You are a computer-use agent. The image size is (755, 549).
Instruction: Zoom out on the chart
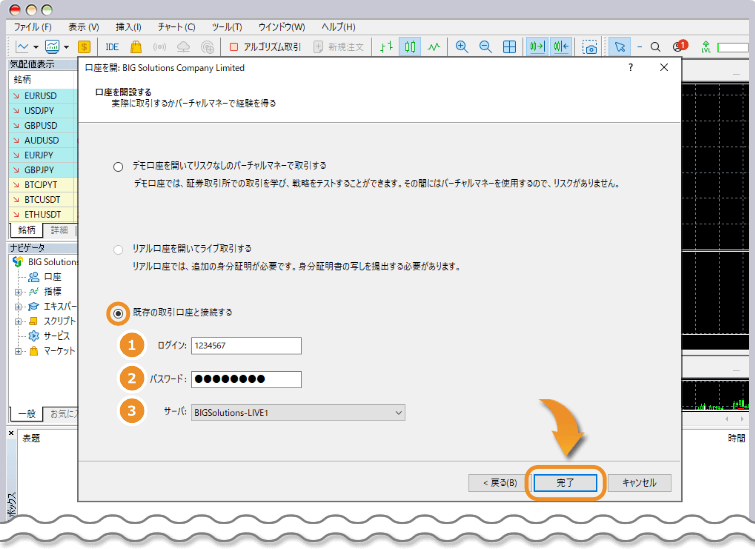pos(485,47)
